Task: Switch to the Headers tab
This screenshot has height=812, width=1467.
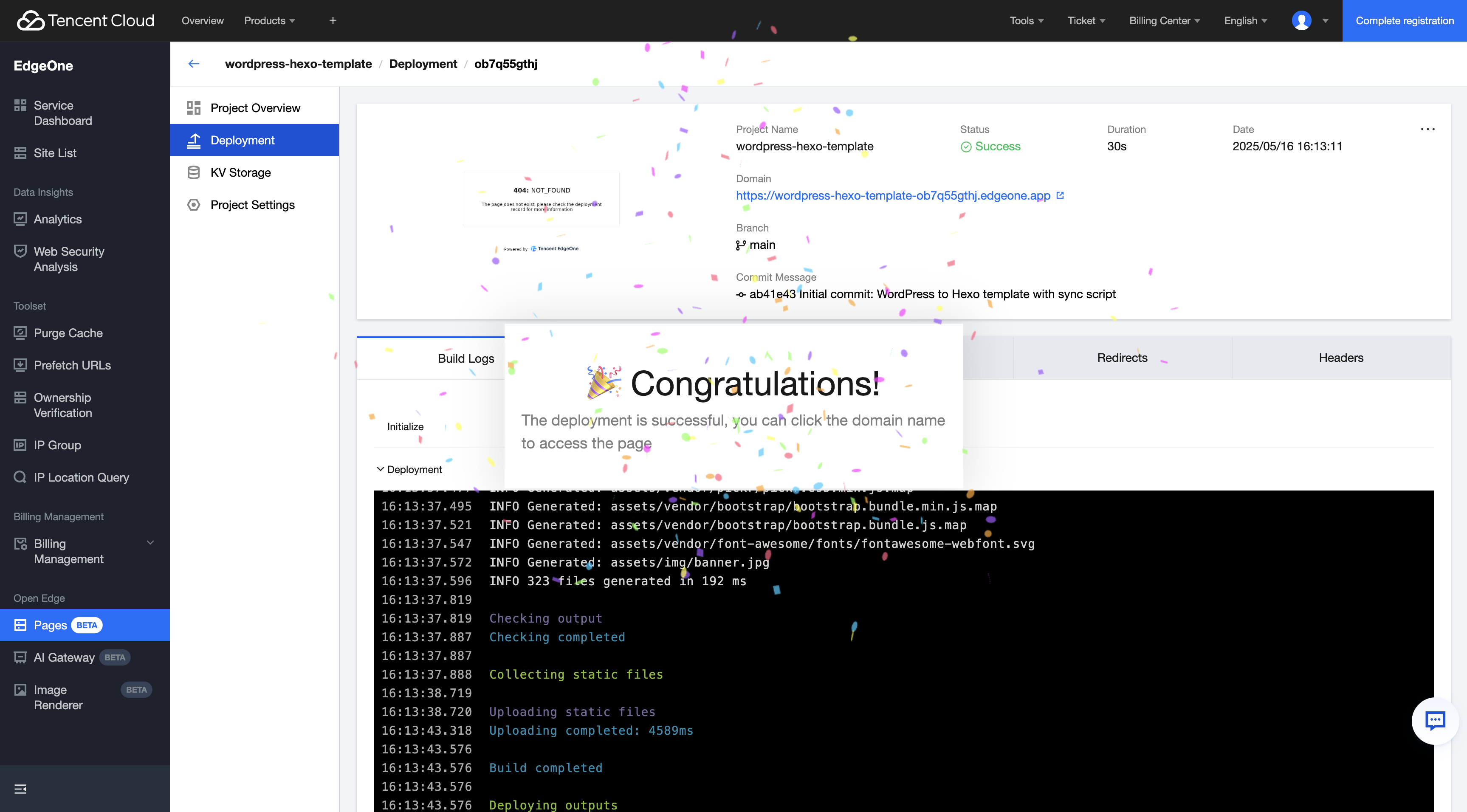Action: [x=1341, y=358]
